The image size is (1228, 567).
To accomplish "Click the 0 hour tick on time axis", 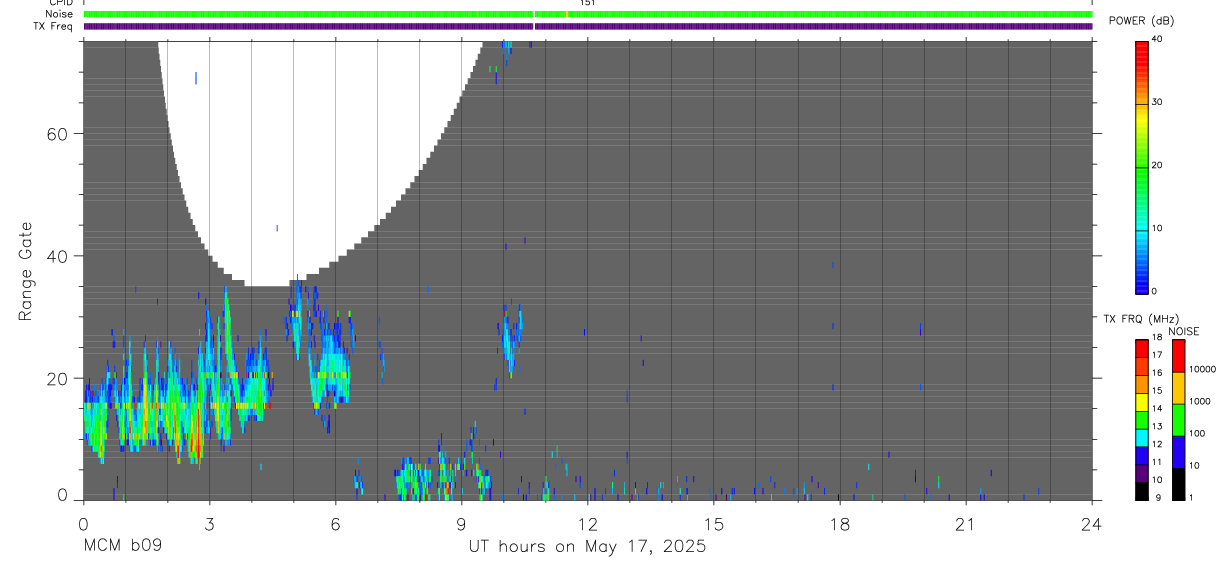I will (x=83, y=524).
